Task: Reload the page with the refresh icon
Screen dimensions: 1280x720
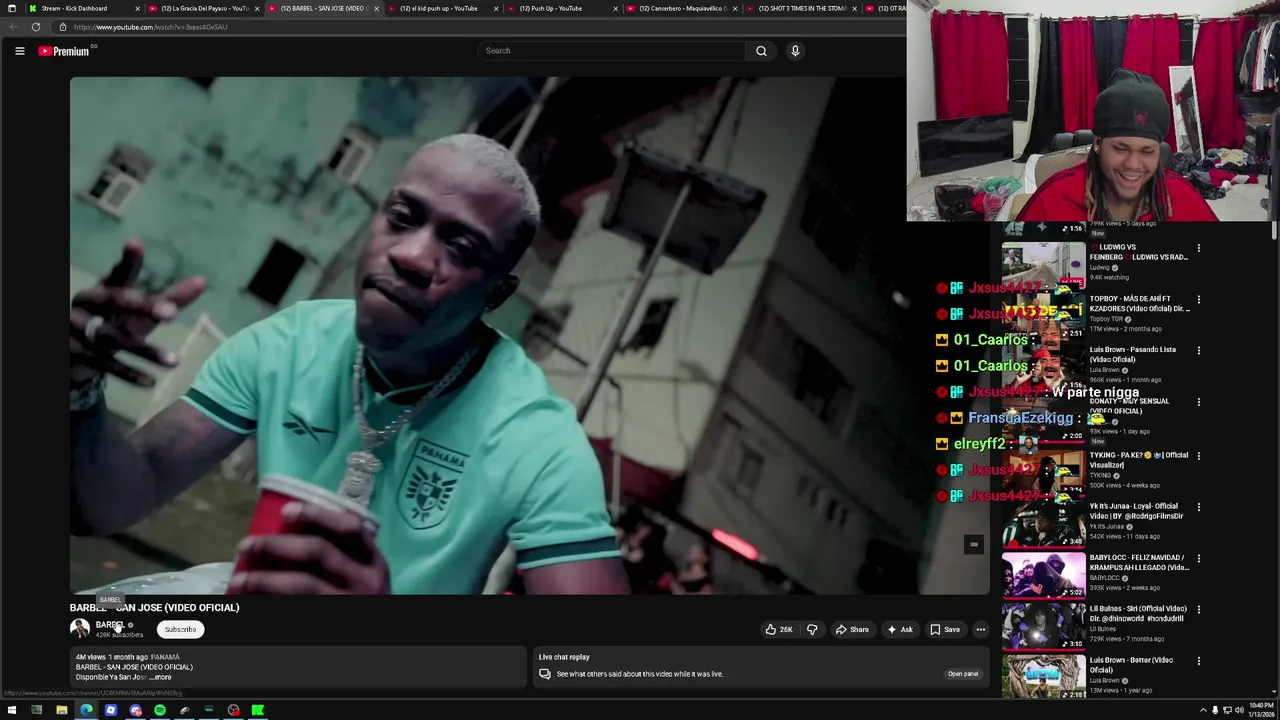Action: coord(36,27)
